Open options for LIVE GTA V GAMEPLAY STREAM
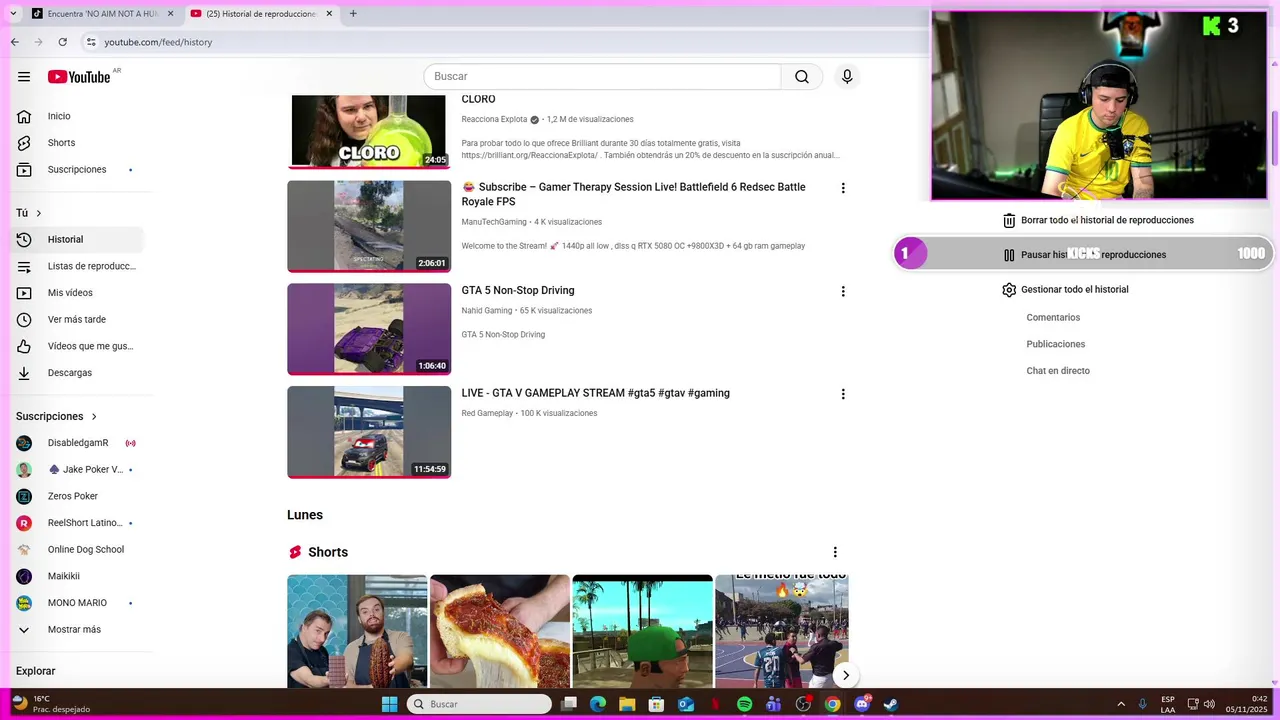 click(x=843, y=394)
